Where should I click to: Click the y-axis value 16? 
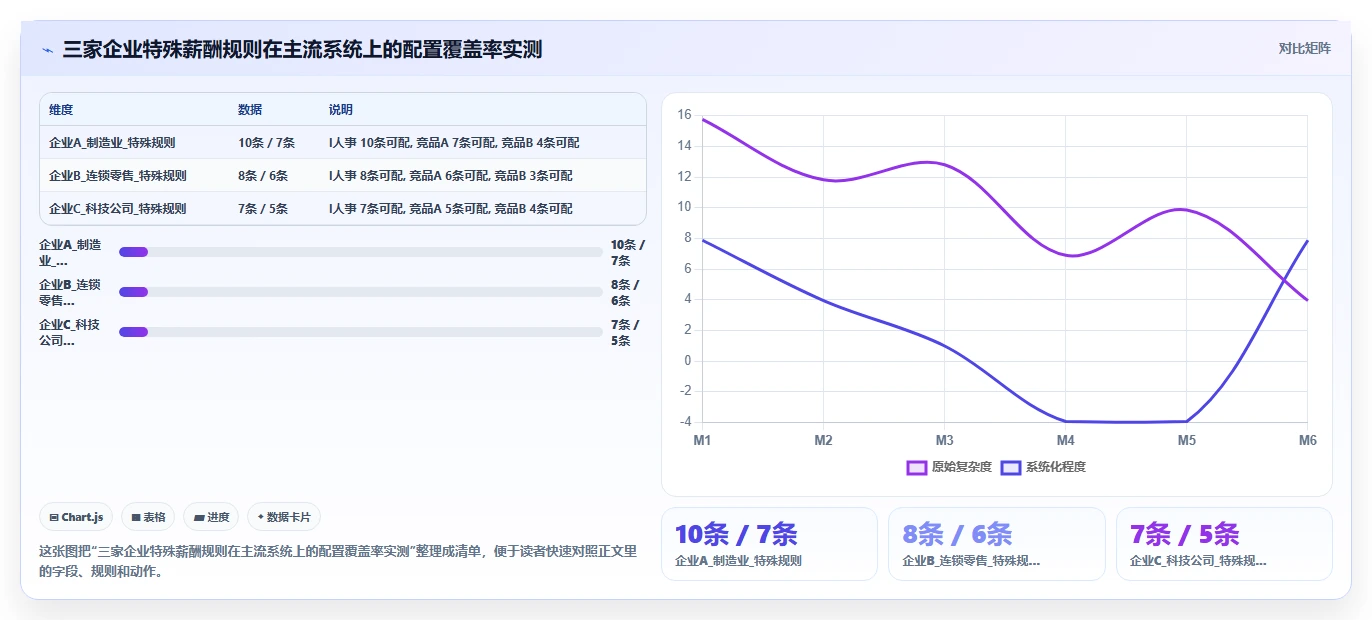(x=684, y=115)
